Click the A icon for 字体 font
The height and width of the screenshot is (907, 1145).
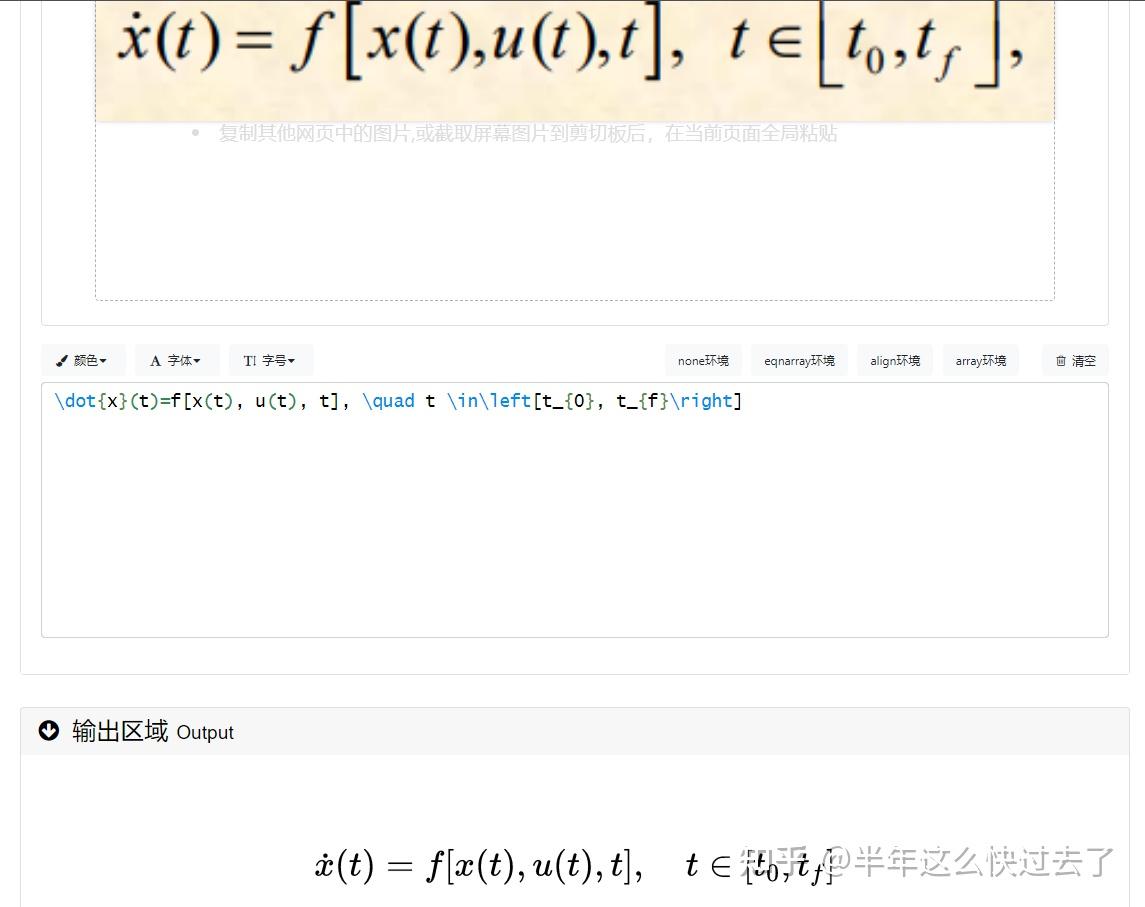(157, 360)
